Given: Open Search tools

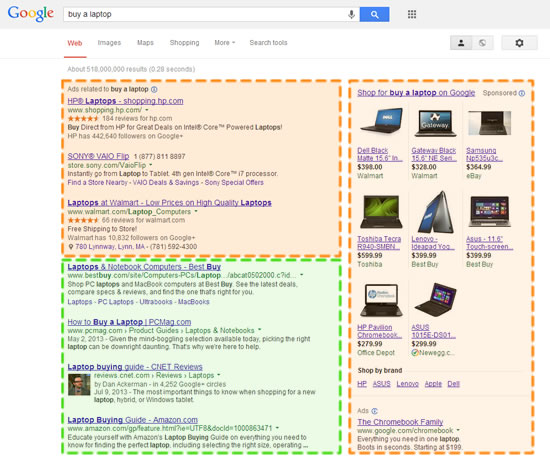Looking at the screenshot, I should [x=268, y=43].
